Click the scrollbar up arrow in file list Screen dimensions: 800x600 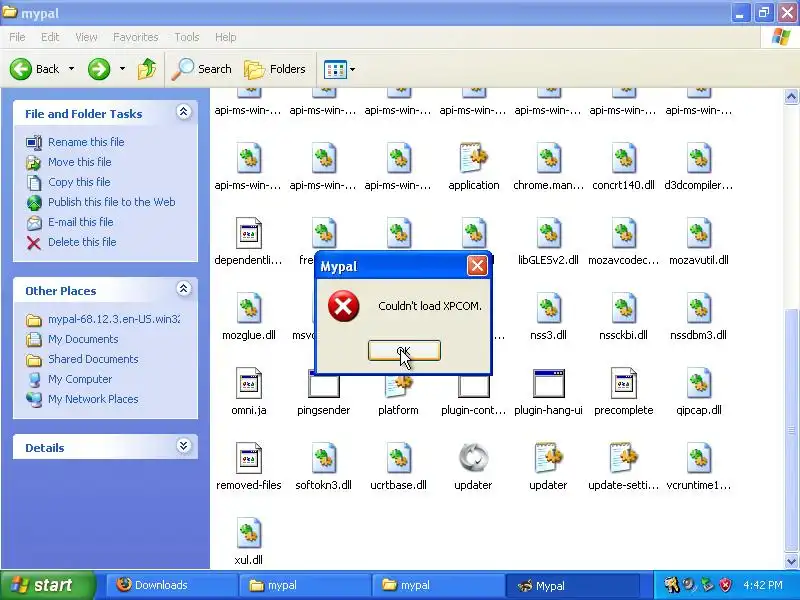pyautogui.click(x=791, y=96)
